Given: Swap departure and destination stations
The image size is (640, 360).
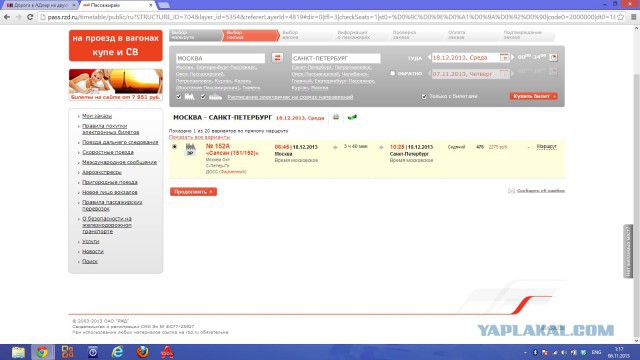Looking at the screenshot, I should point(277,58).
